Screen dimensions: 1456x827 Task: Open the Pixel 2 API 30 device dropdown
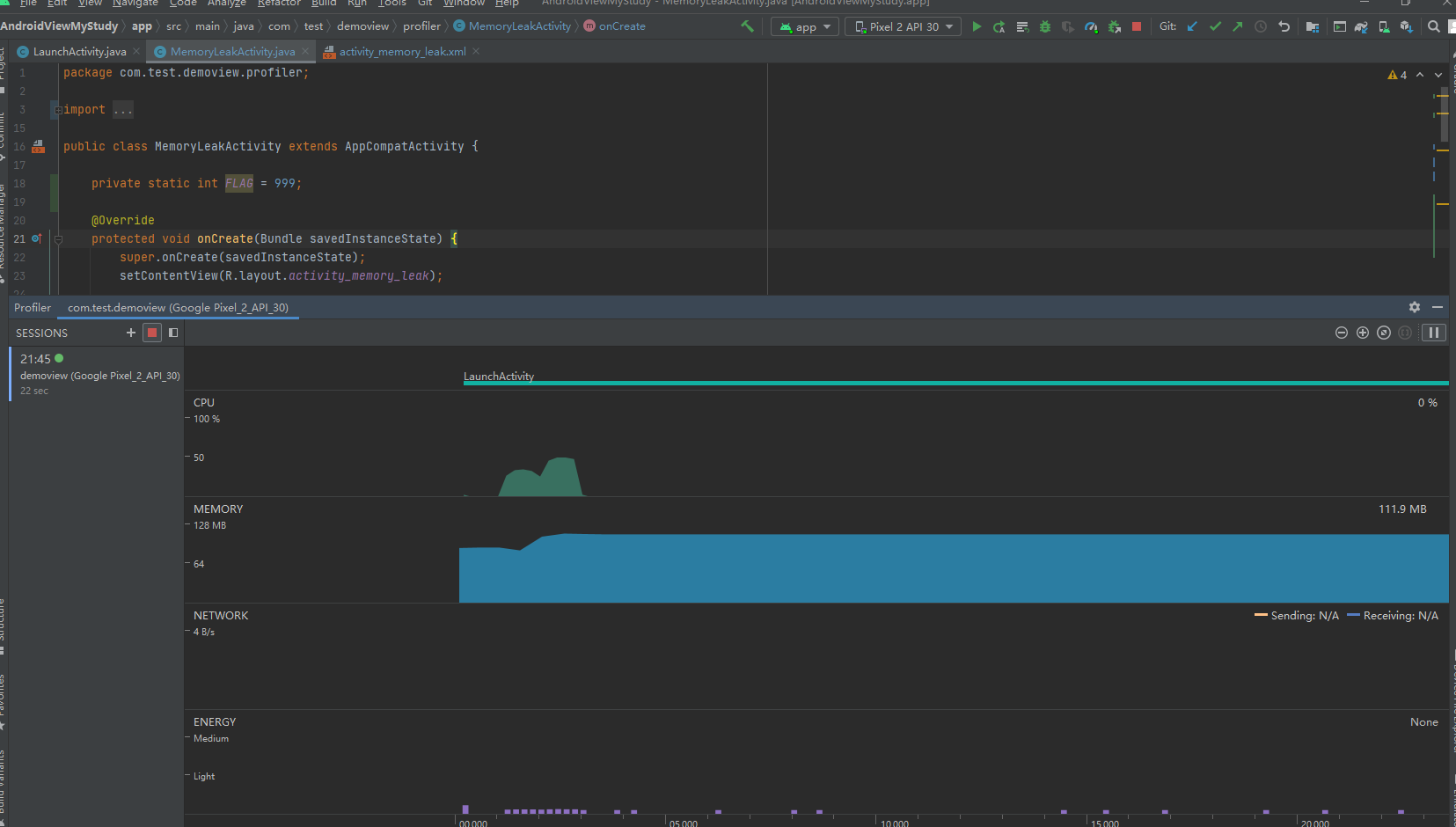(x=902, y=26)
